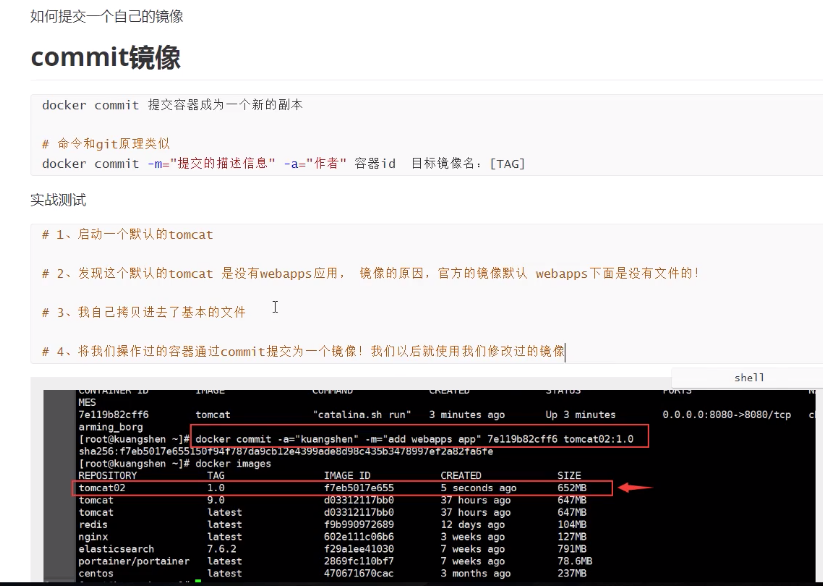Click 'arming_borg' container name

coord(110,427)
